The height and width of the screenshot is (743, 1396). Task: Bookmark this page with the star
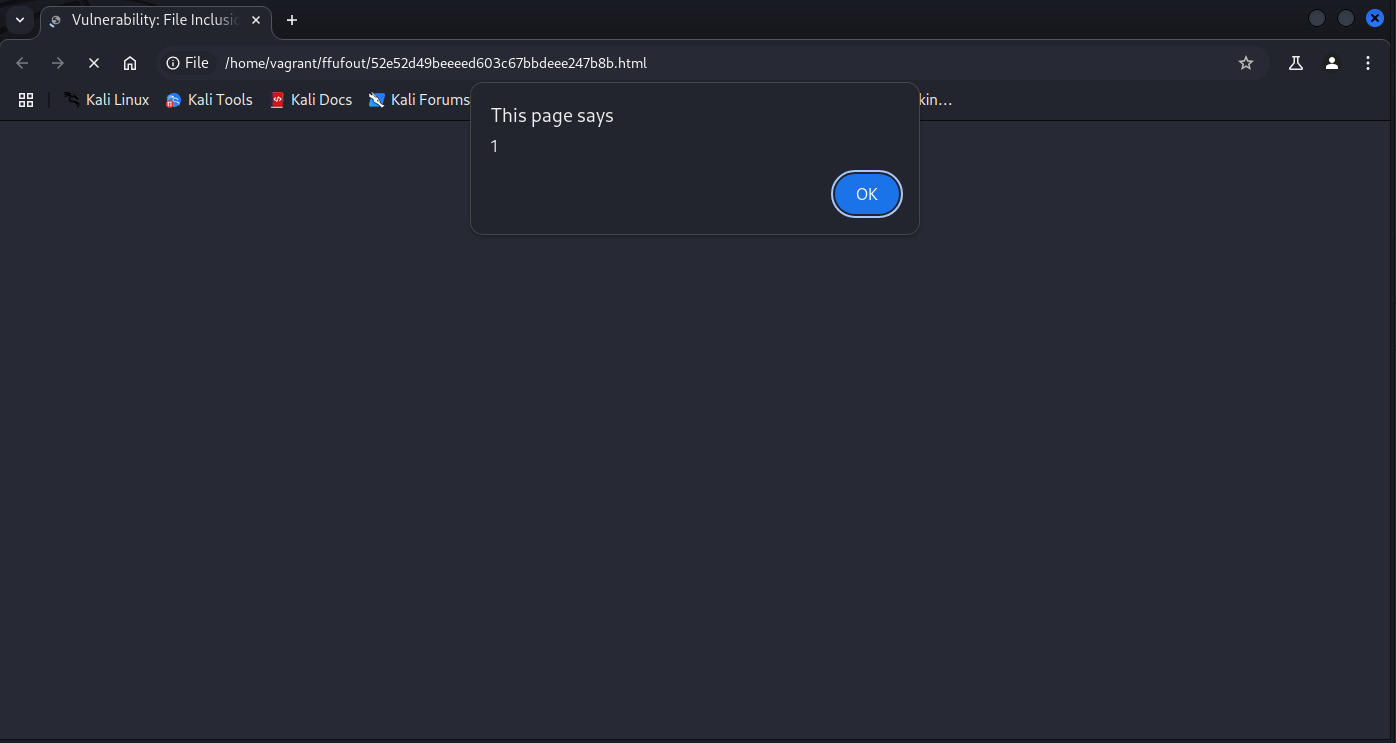pos(1245,63)
